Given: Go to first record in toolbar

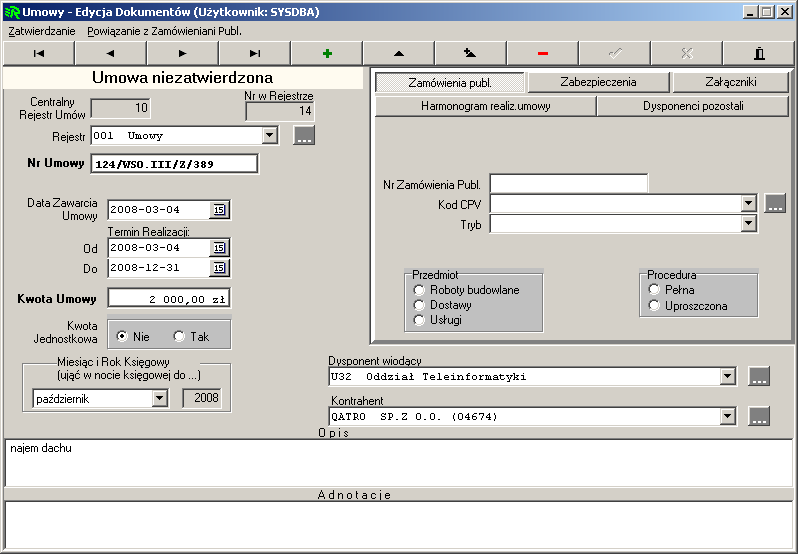Looking at the screenshot, I should pos(39,53).
